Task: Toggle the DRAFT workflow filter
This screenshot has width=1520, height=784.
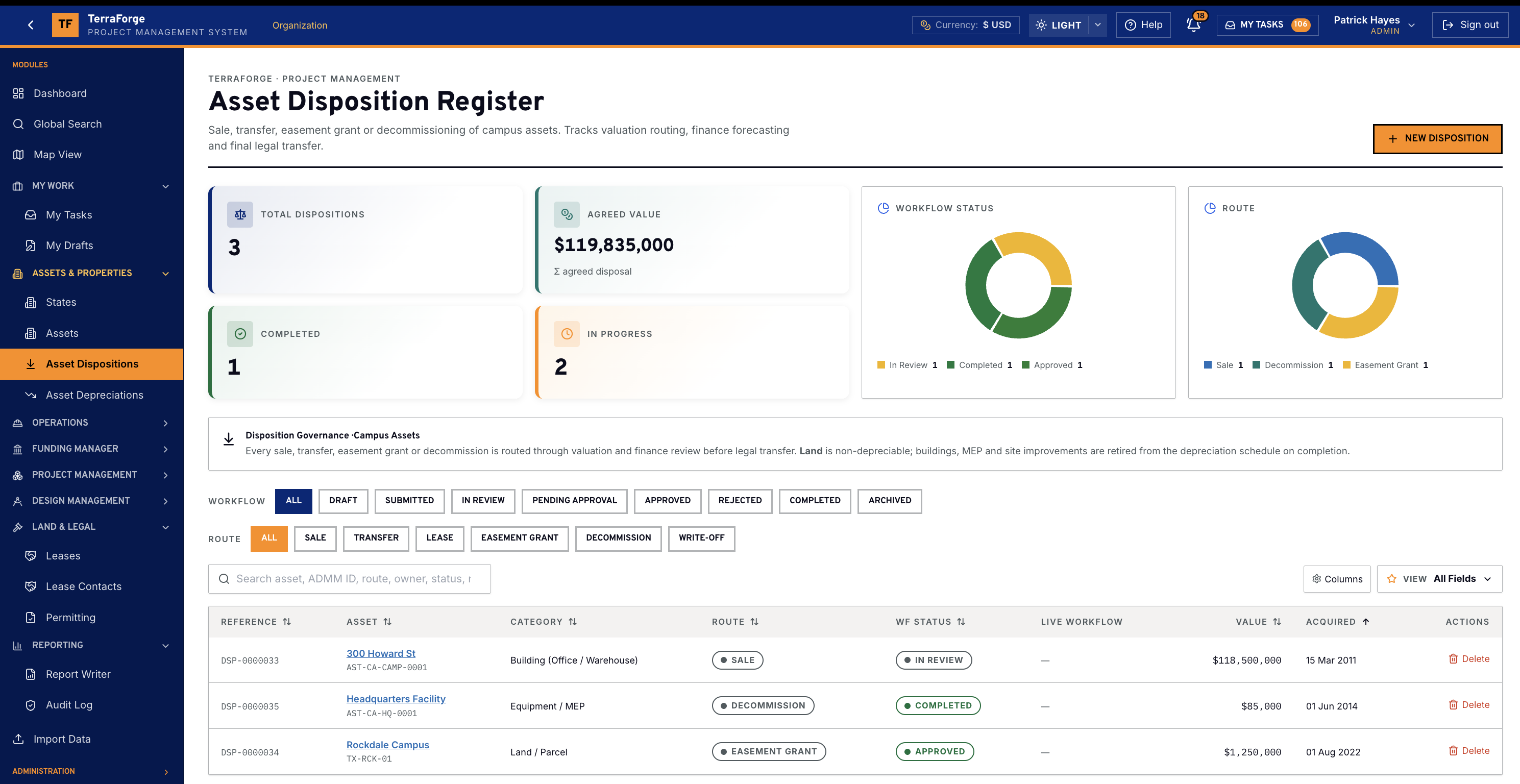Action: 344,501
